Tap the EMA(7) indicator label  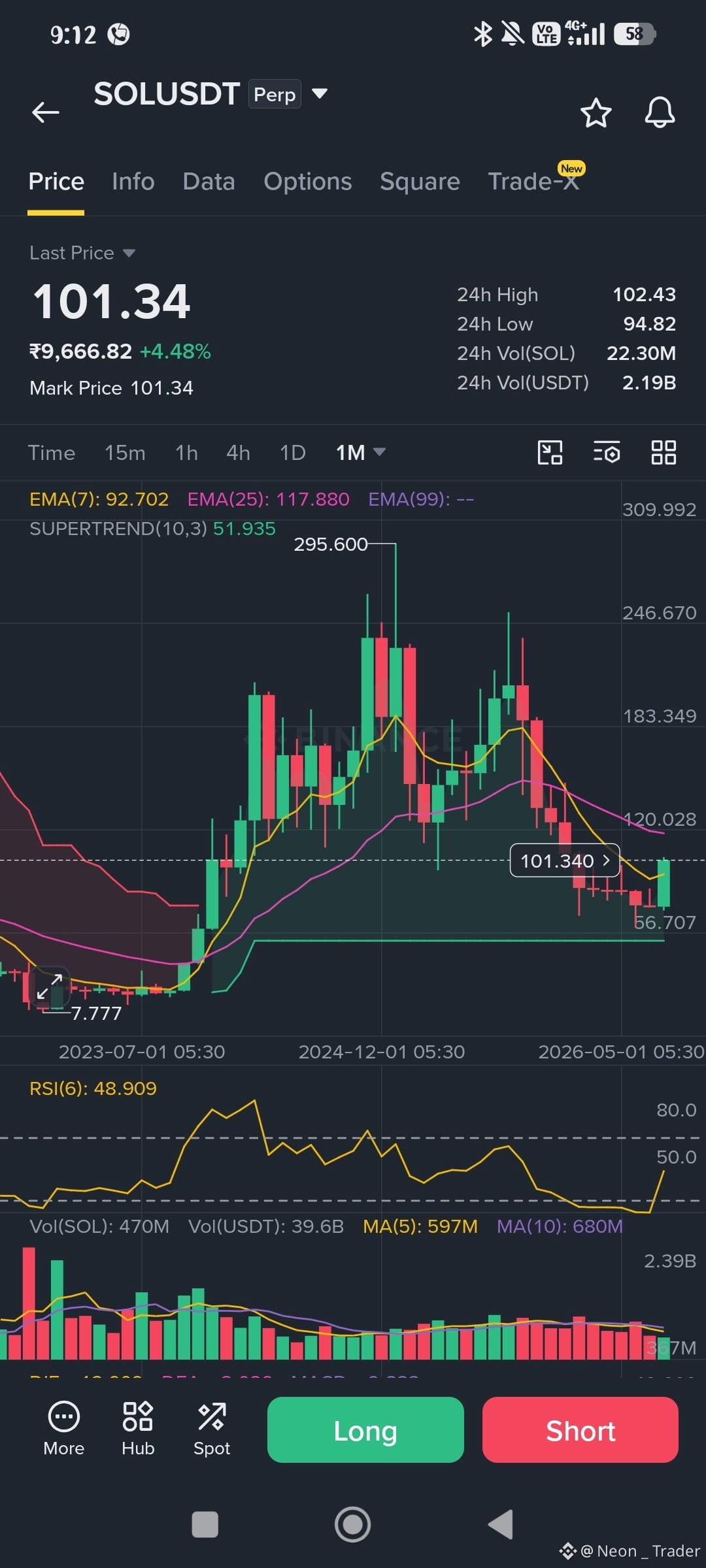coord(99,499)
